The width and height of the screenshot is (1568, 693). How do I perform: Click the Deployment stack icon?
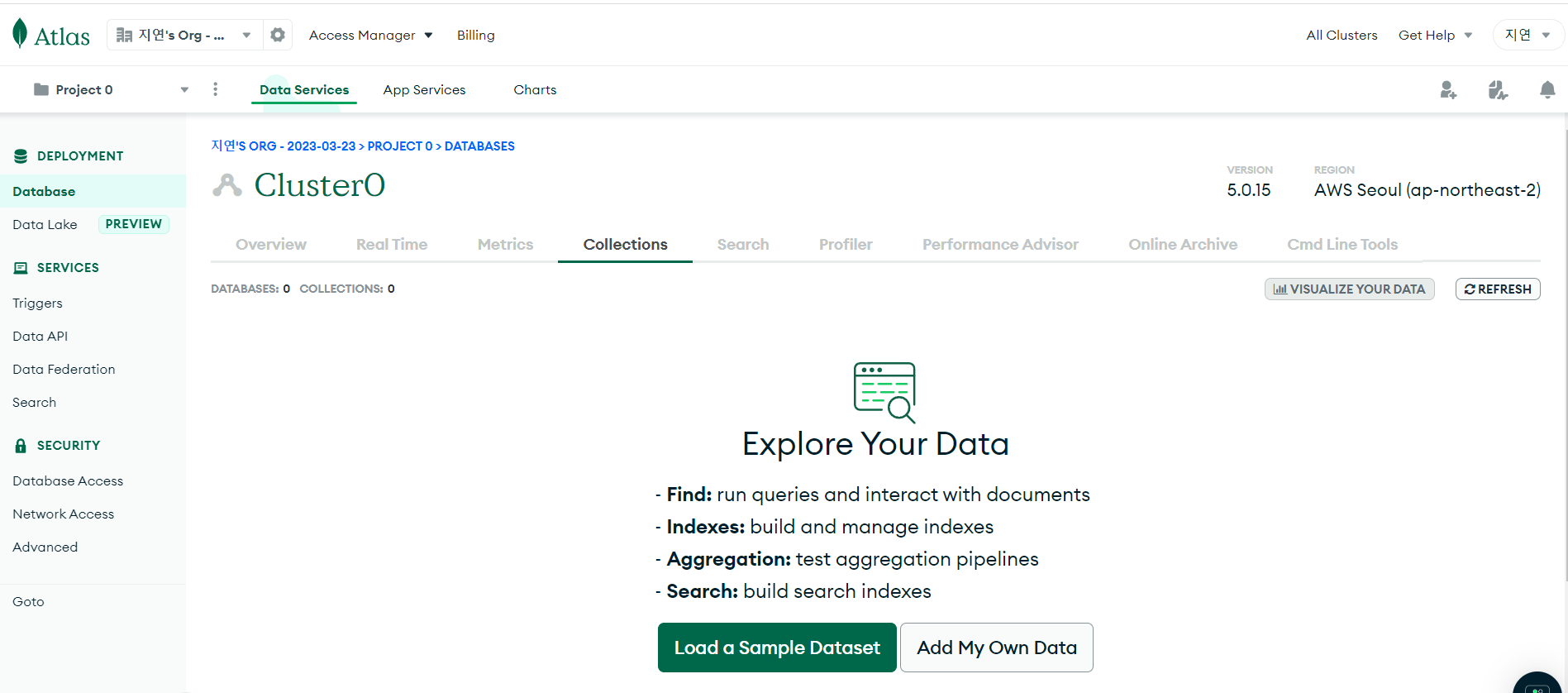[x=21, y=156]
